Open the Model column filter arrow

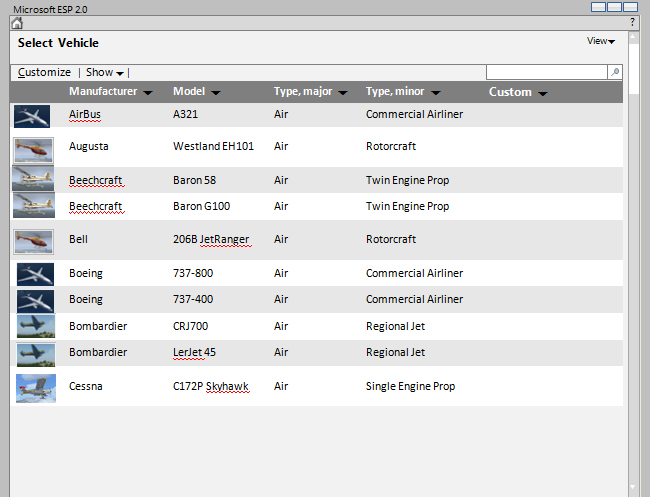point(216,93)
